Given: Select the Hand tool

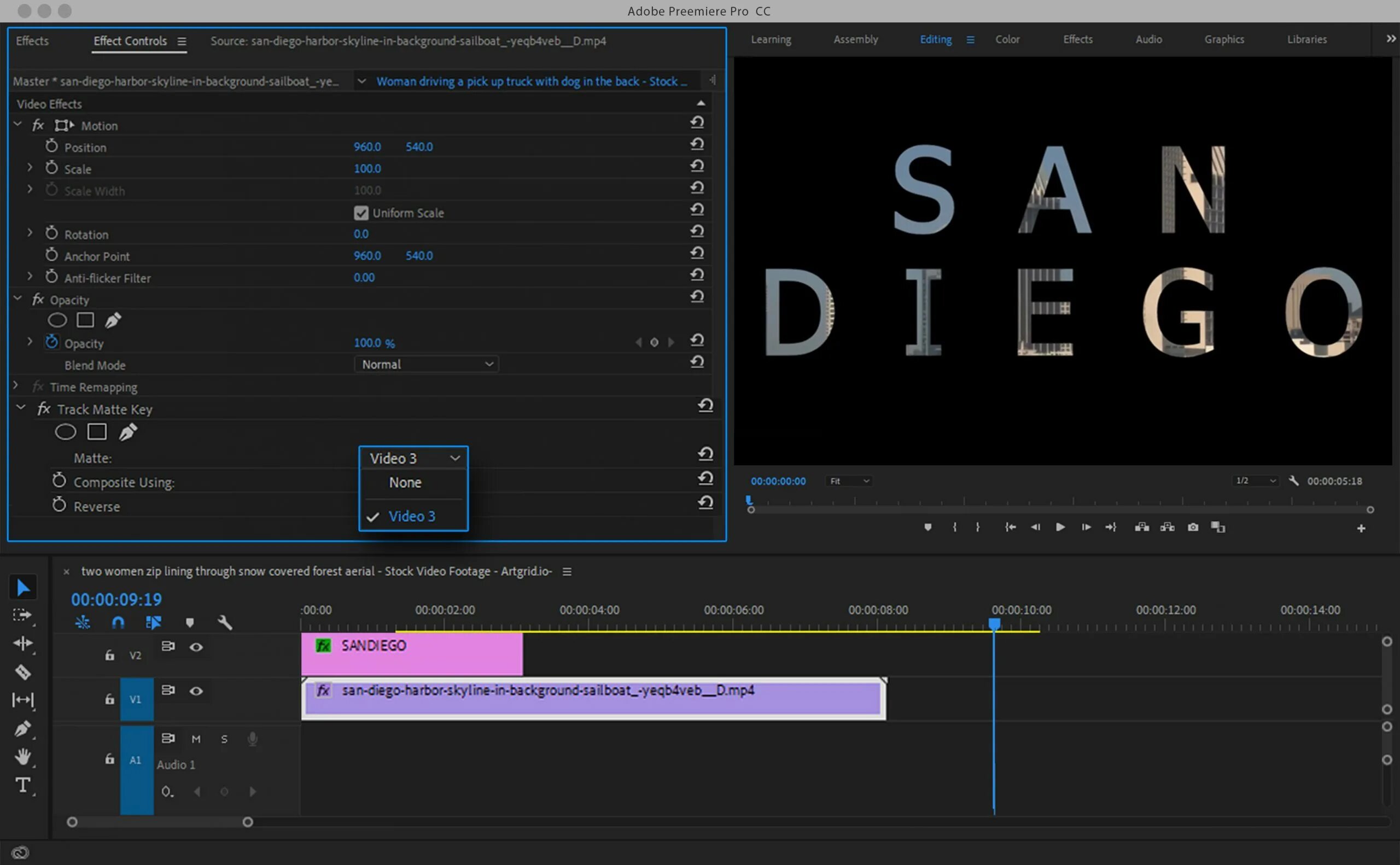Looking at the screenshot, I should (23, 756).
